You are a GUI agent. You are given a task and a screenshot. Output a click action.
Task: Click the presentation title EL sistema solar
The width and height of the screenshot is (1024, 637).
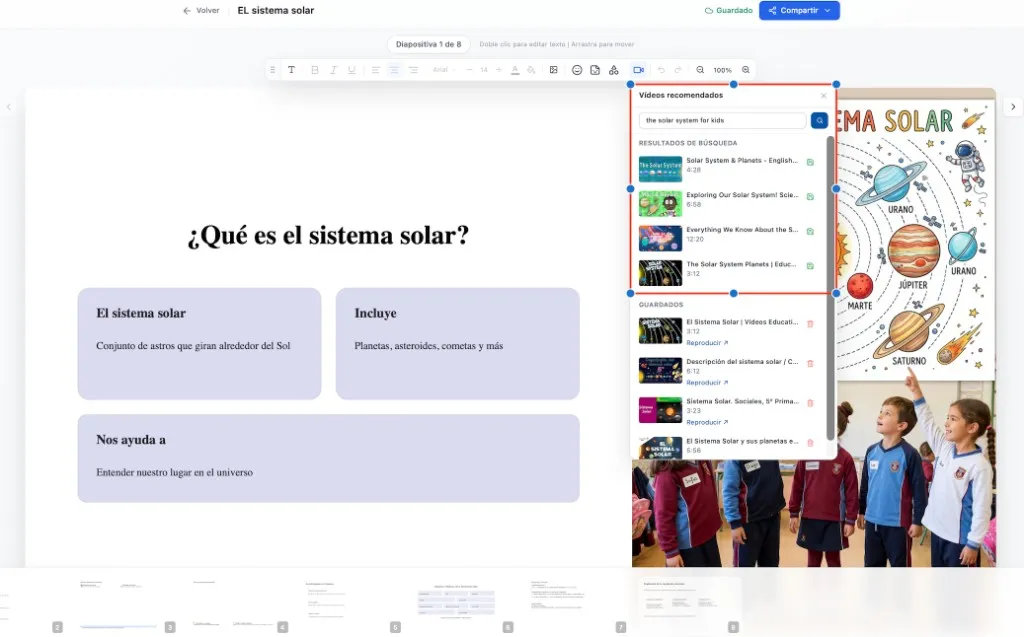276,10
